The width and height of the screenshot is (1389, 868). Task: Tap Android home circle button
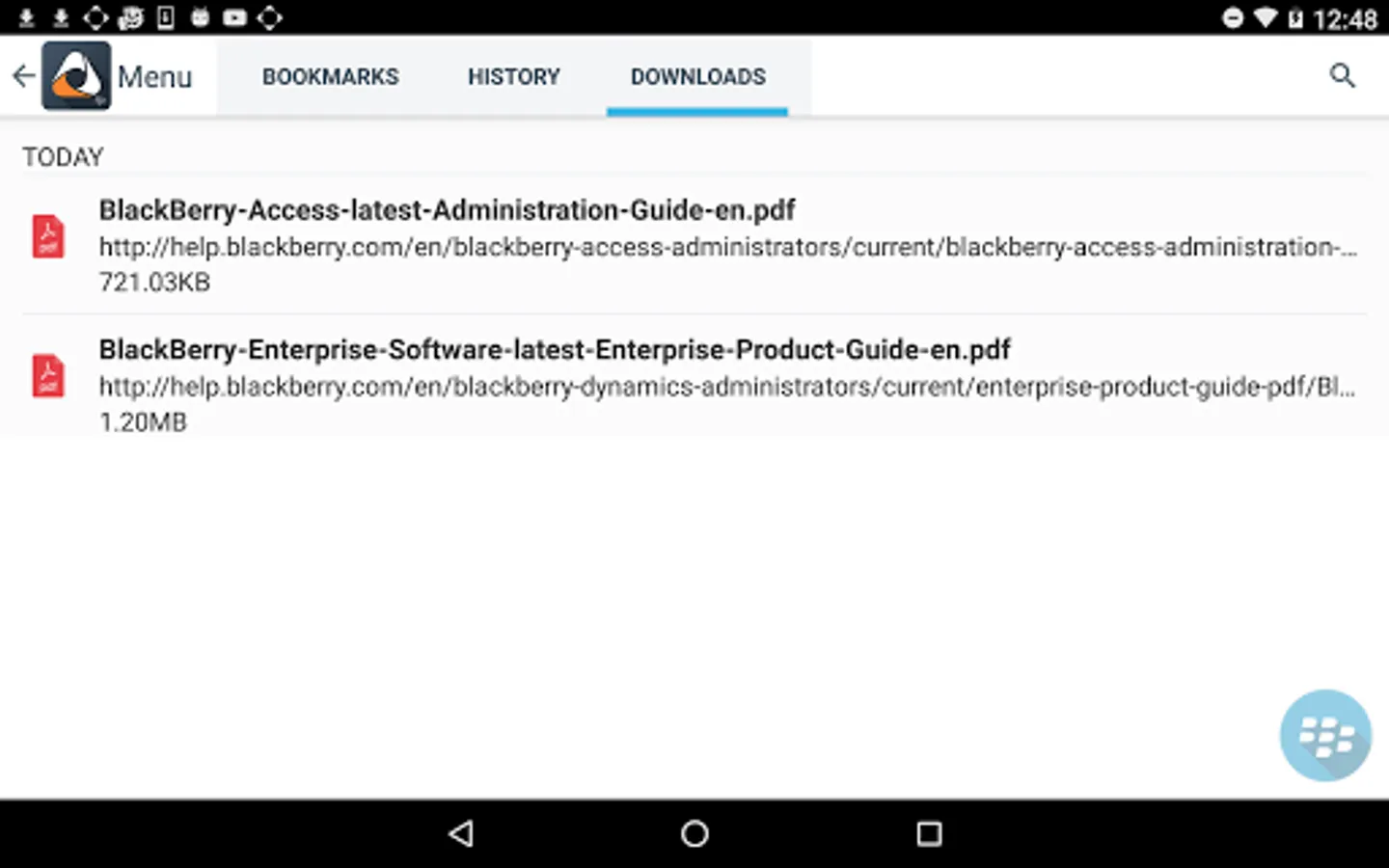[x=694, y=833]
